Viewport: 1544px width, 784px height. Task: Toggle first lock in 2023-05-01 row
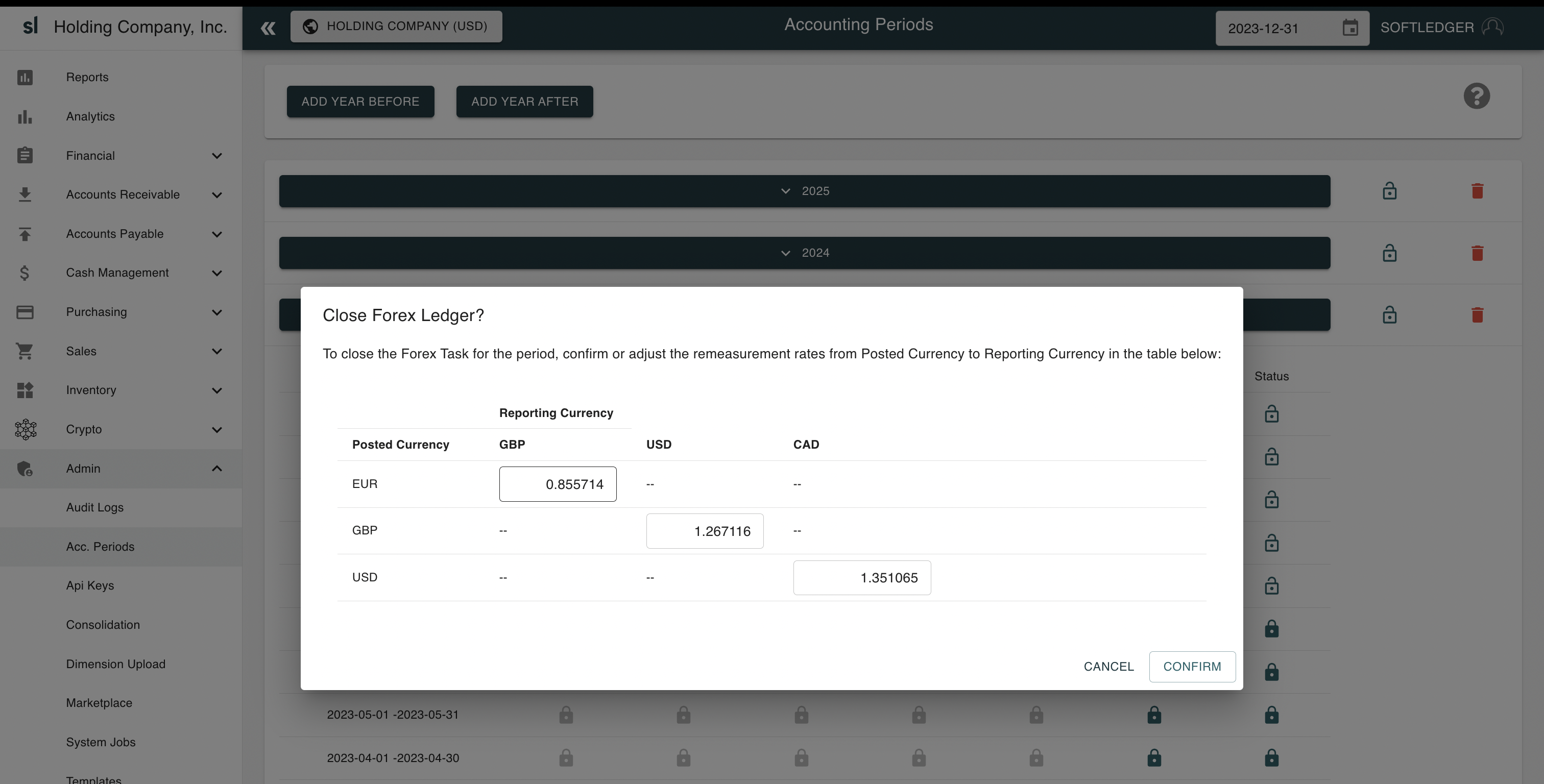pos(566,715)
